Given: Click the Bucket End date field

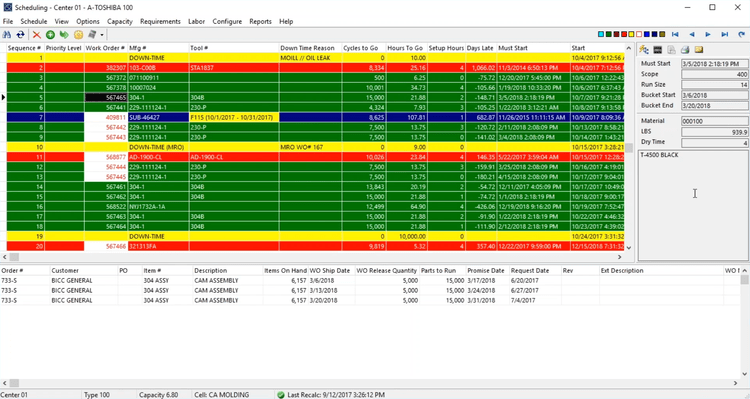Looking at the screenshot, I should 715,106.
